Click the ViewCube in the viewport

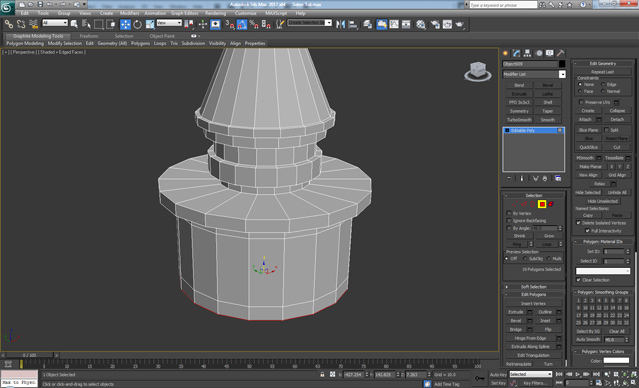tap(478, 71)
